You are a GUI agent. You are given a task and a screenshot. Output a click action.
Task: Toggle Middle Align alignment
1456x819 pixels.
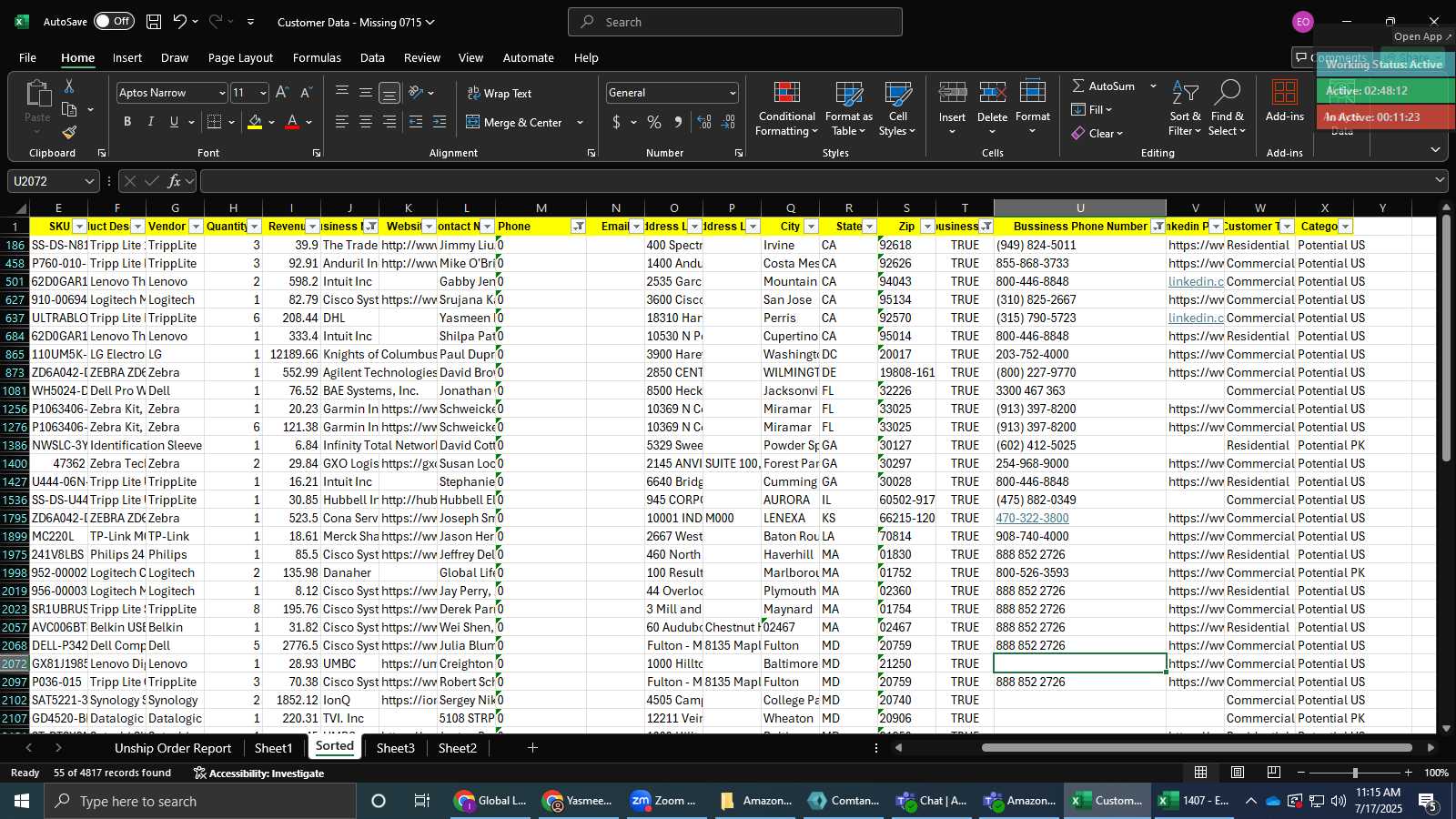366,93
